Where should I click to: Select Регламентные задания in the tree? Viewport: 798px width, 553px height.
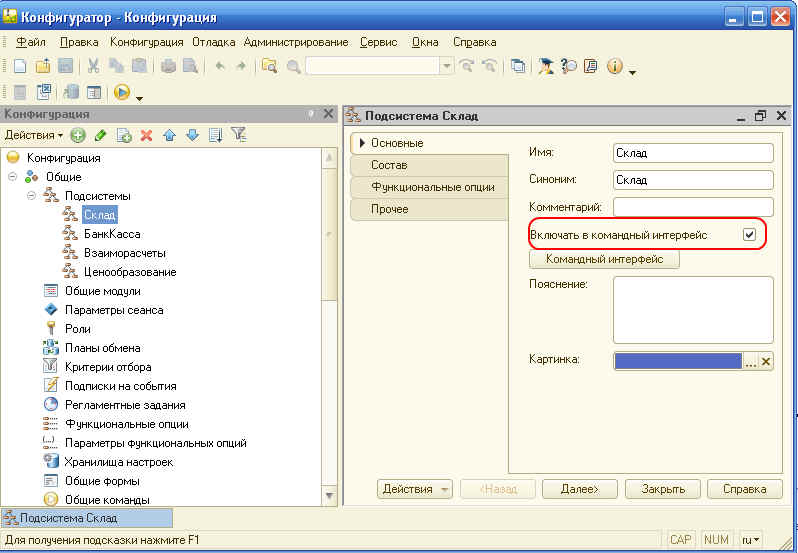pos(125,405)
